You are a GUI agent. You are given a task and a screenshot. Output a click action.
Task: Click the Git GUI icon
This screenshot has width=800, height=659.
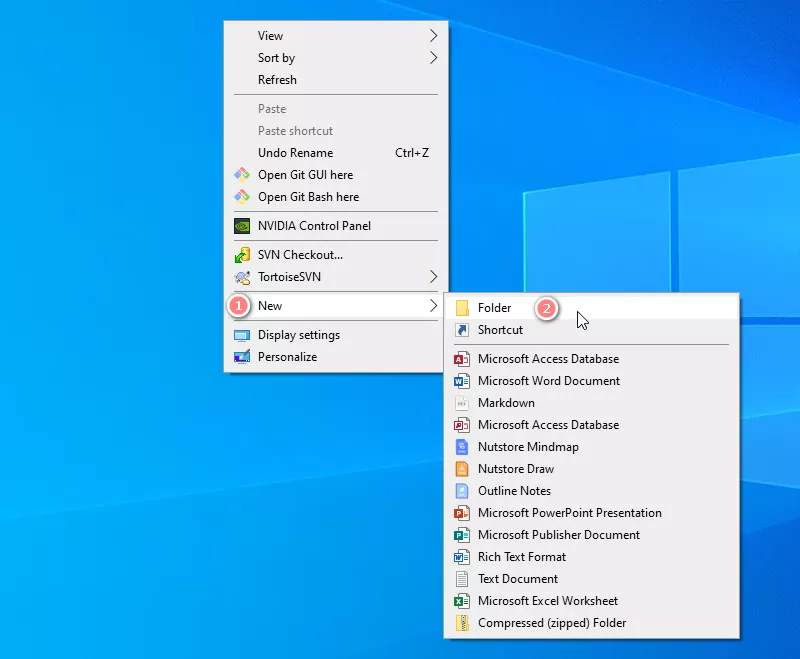[x=242, y=175]
